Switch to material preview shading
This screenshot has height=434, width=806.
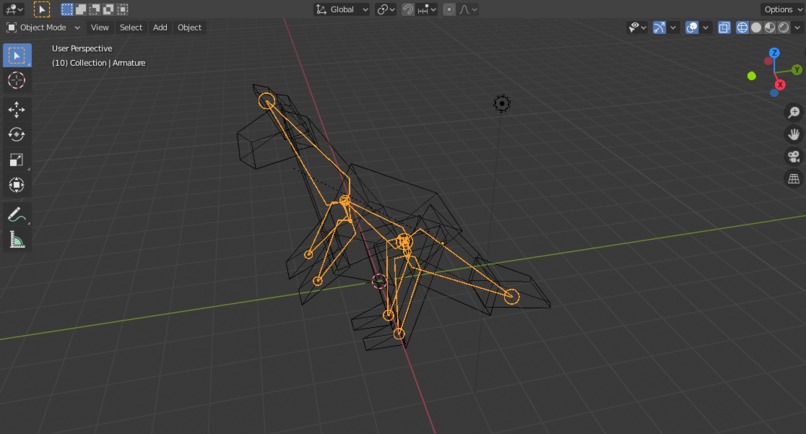click(x=770, y=27)
